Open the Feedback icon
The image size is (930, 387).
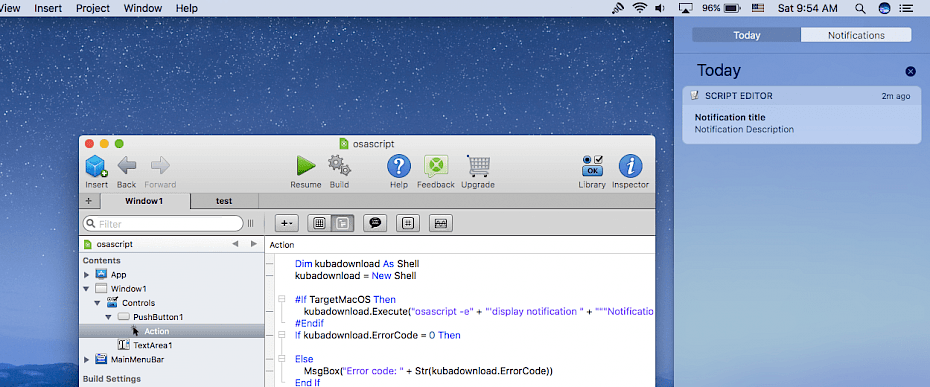pos(436,166)
